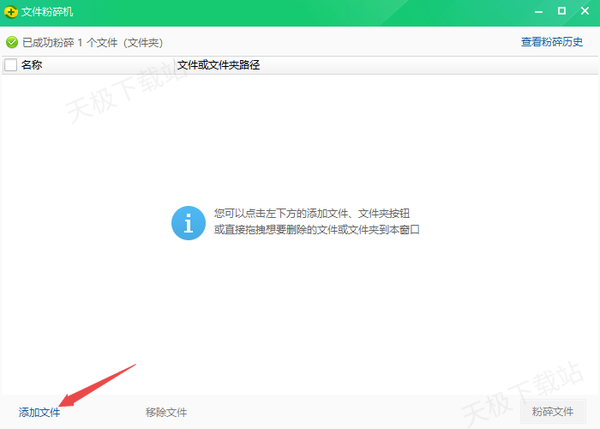Image resolution: width=600 pixels, height=429 pixels.
Task: Click the green success checkmark icon
Action: tap(12, 43)
